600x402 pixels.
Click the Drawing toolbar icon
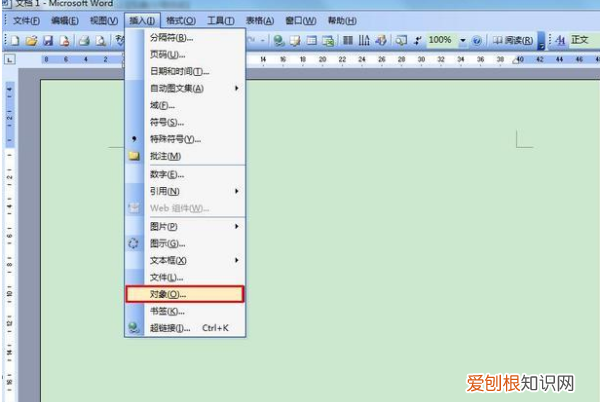click(381, 41)
